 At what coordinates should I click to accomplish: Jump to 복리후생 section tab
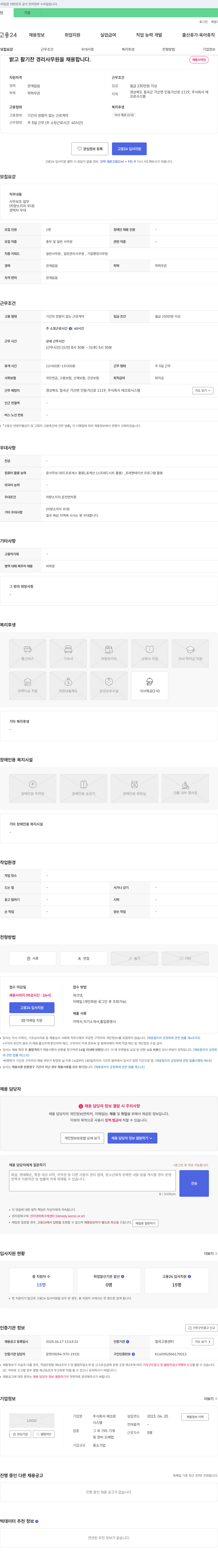pos(128,49)
